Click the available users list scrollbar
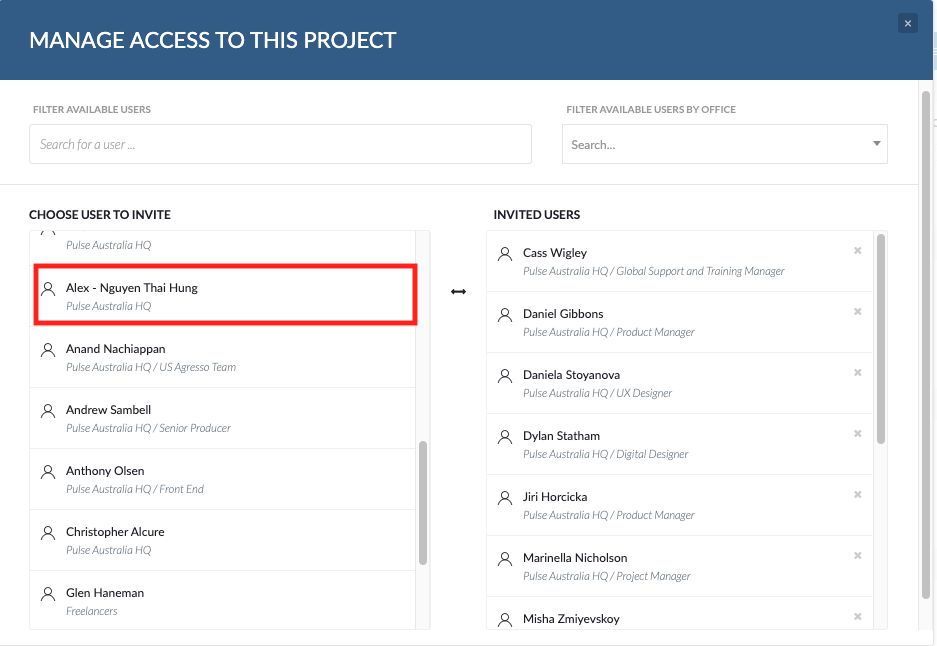Viewport: 937px width, 646px height. pos(423,503)
